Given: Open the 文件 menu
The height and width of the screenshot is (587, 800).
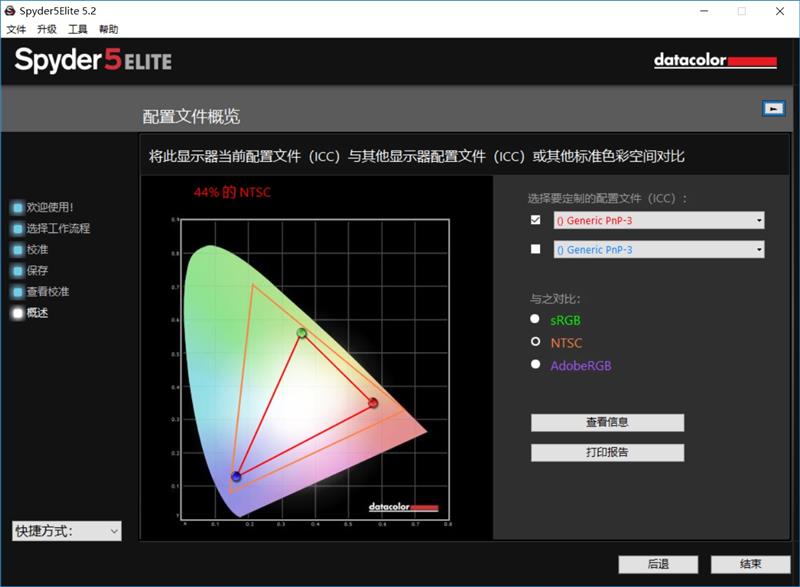Looking at the screenshot, I should pyautogui.click(x=17, y=29).
